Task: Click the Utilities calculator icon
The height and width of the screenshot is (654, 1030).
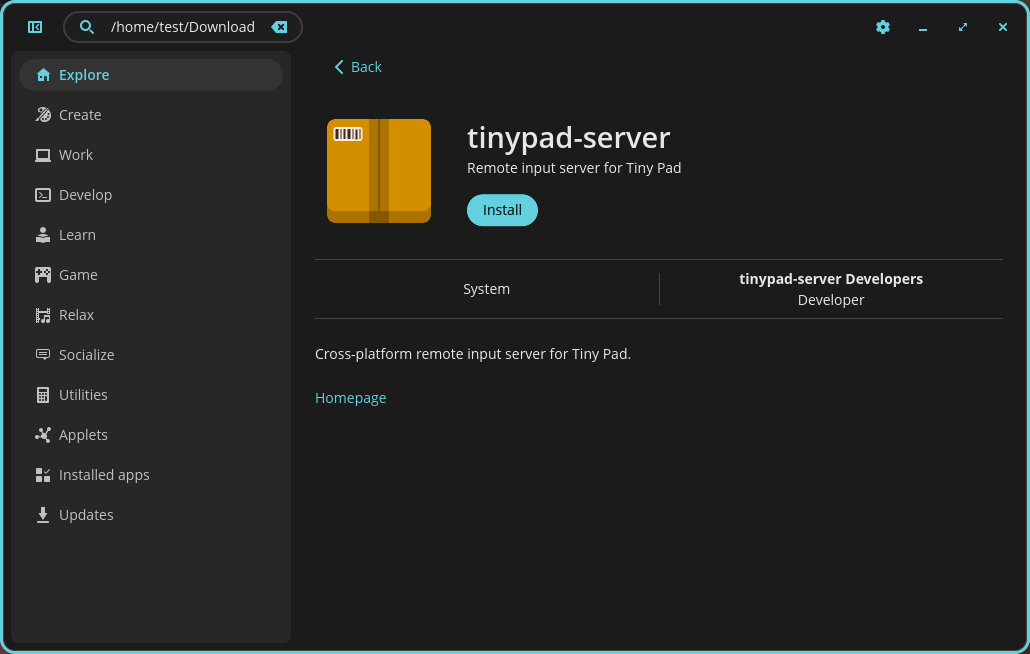Action: 43,395
